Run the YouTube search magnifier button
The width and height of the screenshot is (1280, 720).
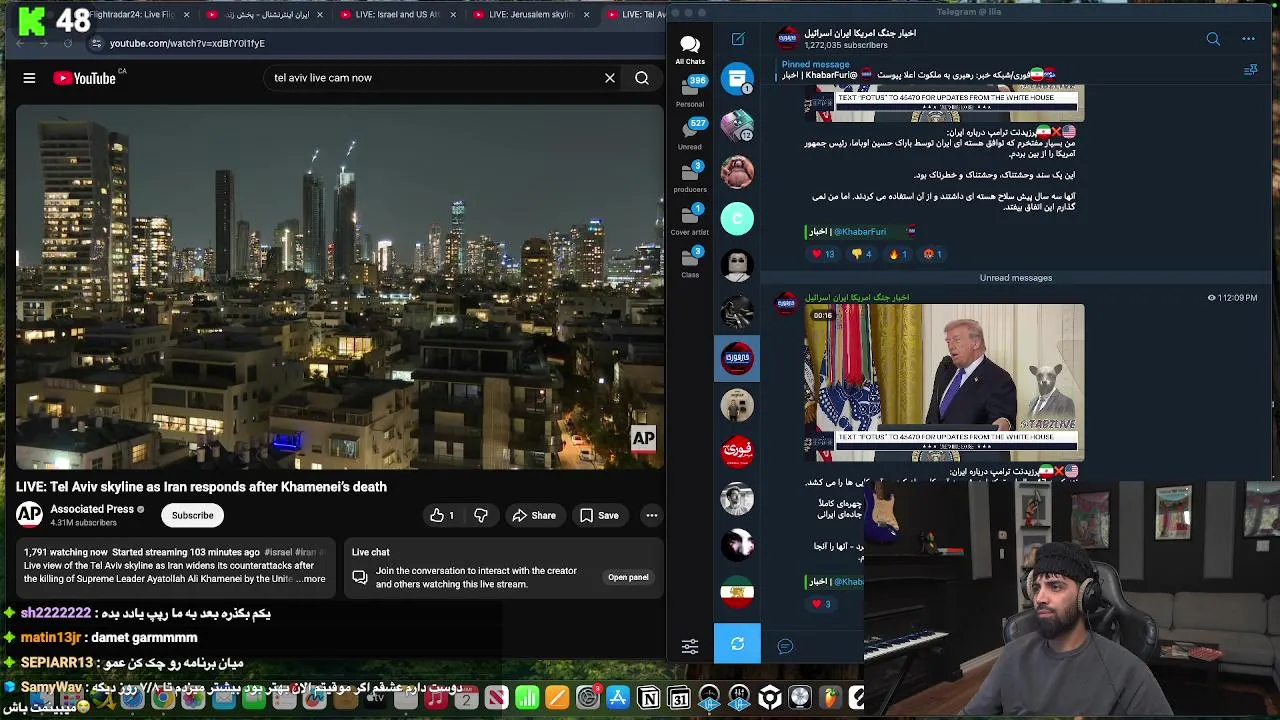pyautogui.click(x=642, y=78)
